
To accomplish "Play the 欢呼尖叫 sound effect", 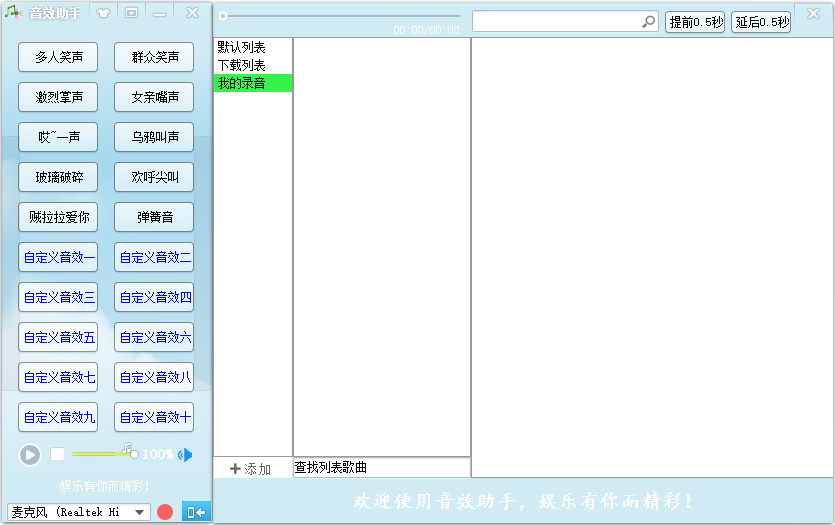I will point(154,177).
